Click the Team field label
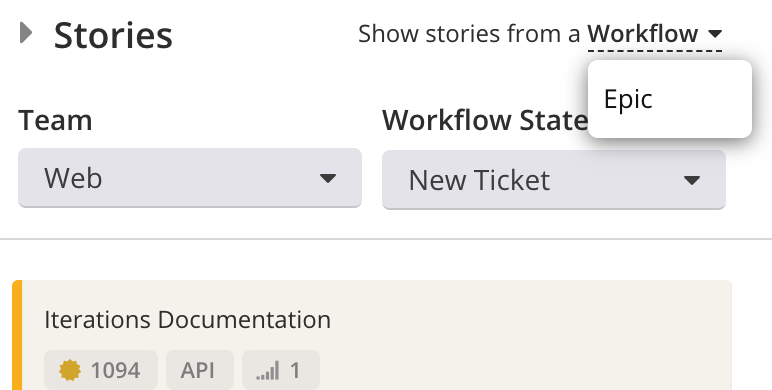Viewport: 772px width, 390px height. point(55,120)
